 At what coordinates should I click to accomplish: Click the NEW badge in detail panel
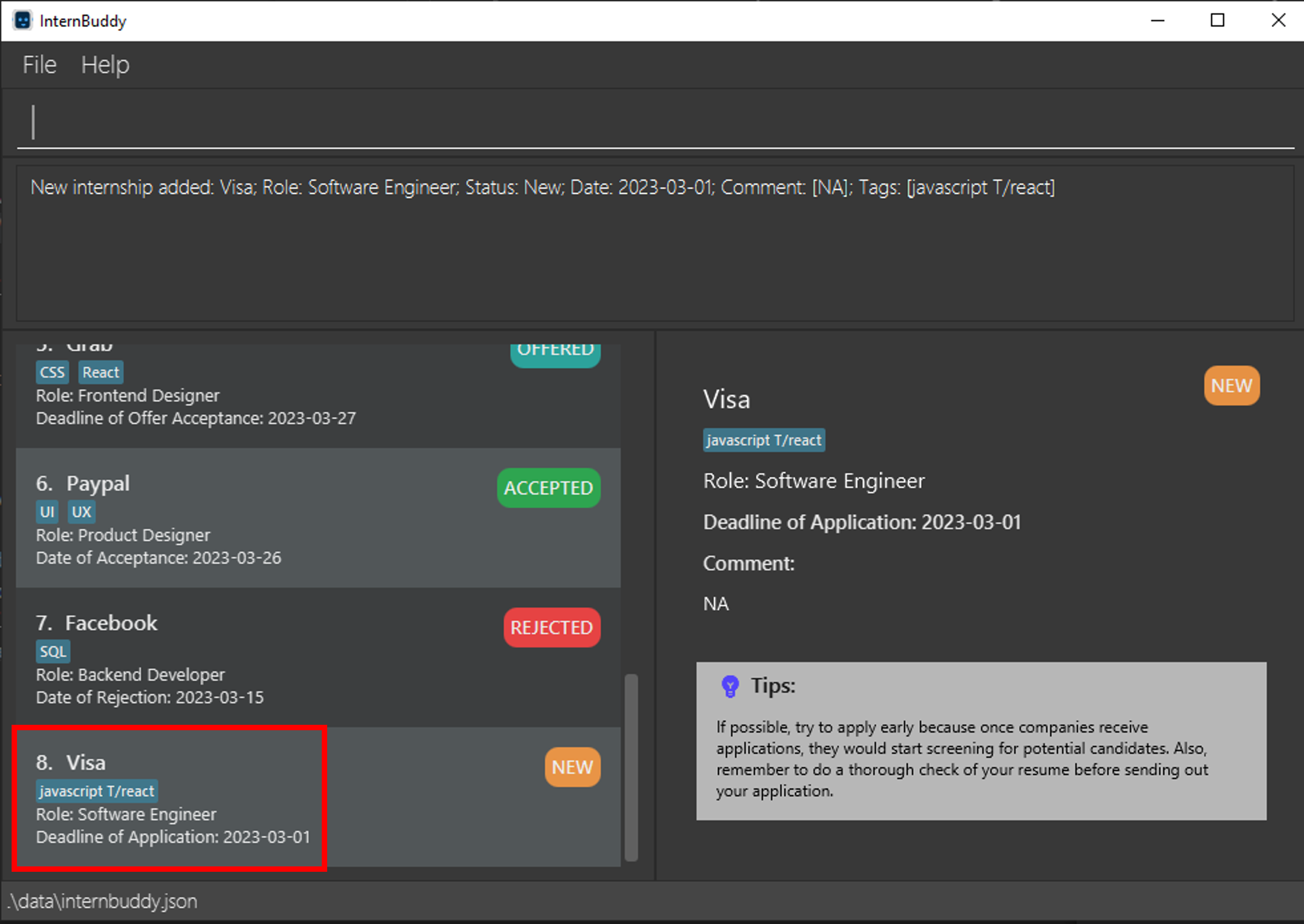tap(1231, 386)
